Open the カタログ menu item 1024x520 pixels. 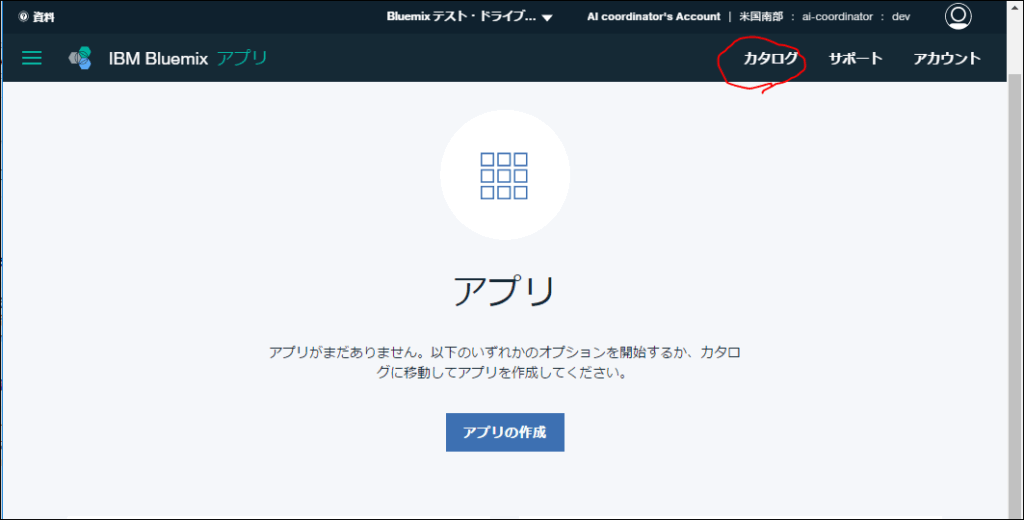point(771,58)
